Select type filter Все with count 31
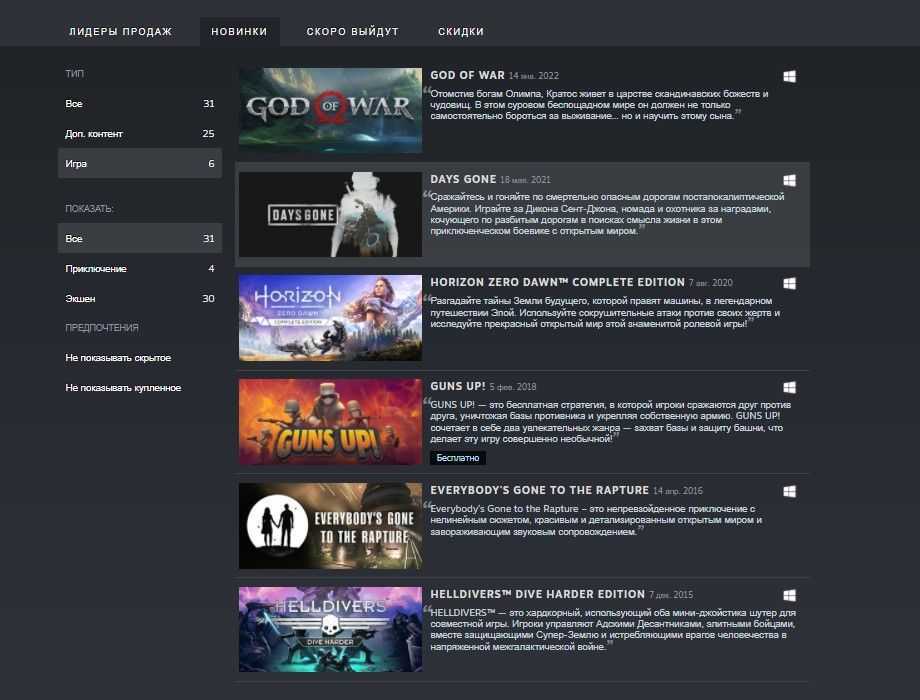This screenshot has width=920, height=700. pyautogui.click(x=140, y=104)
